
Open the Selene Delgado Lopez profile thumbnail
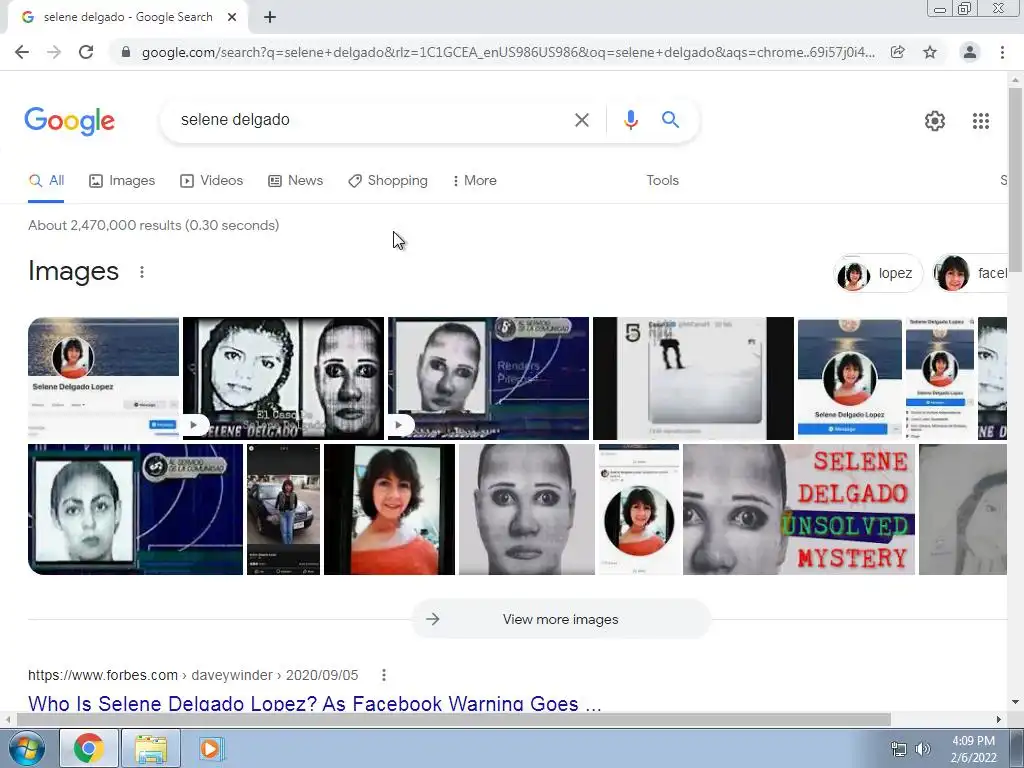coord(103,379)
